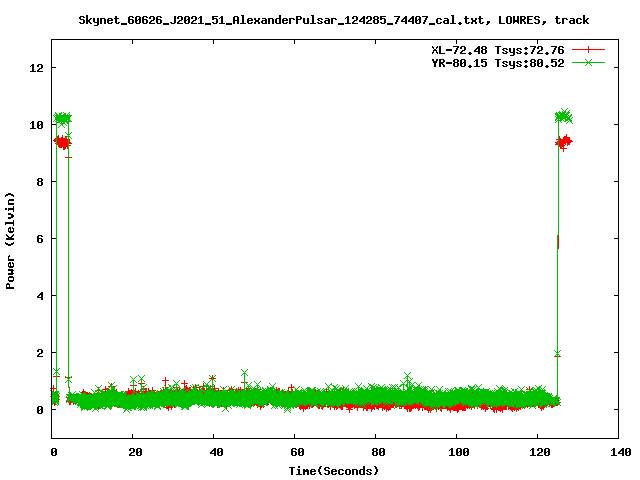Viewport: 640px width, 480px height.
Task: Click the green spike marker near 48 seconds
Action: [244, 373]
